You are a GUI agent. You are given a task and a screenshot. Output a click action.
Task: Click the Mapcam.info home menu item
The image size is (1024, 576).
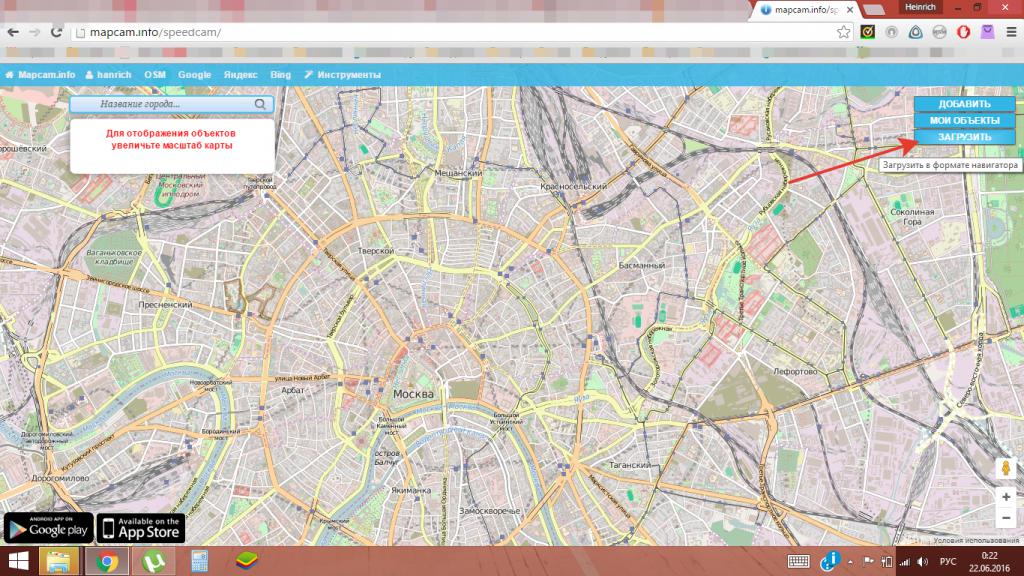tap(41, 75)
